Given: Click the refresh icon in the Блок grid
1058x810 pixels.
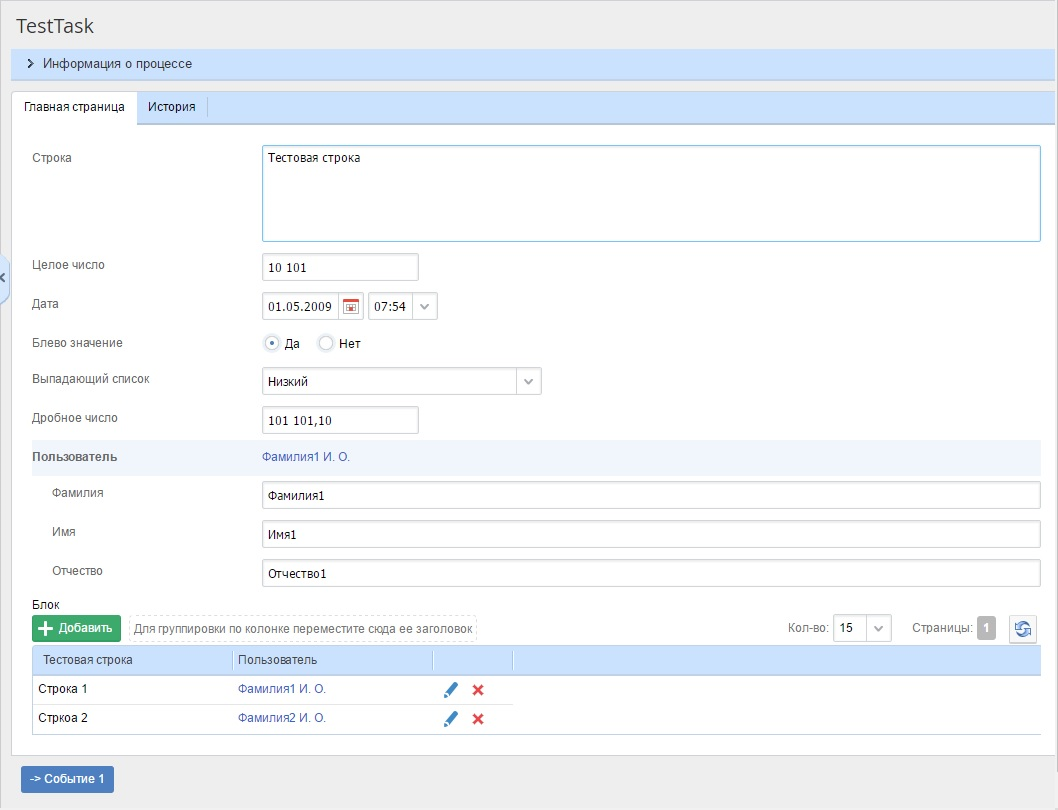Looking at the screenshot, I should point(1022,629).
